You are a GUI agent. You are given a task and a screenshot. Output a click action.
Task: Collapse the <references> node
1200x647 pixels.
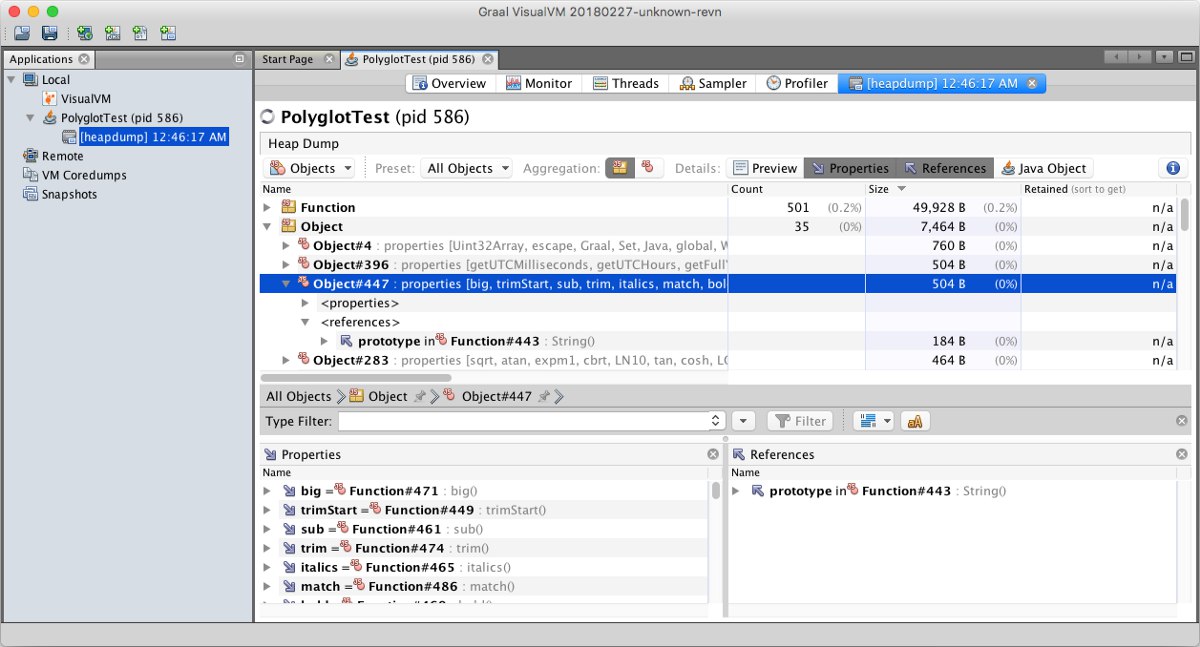tap(306, 322)
